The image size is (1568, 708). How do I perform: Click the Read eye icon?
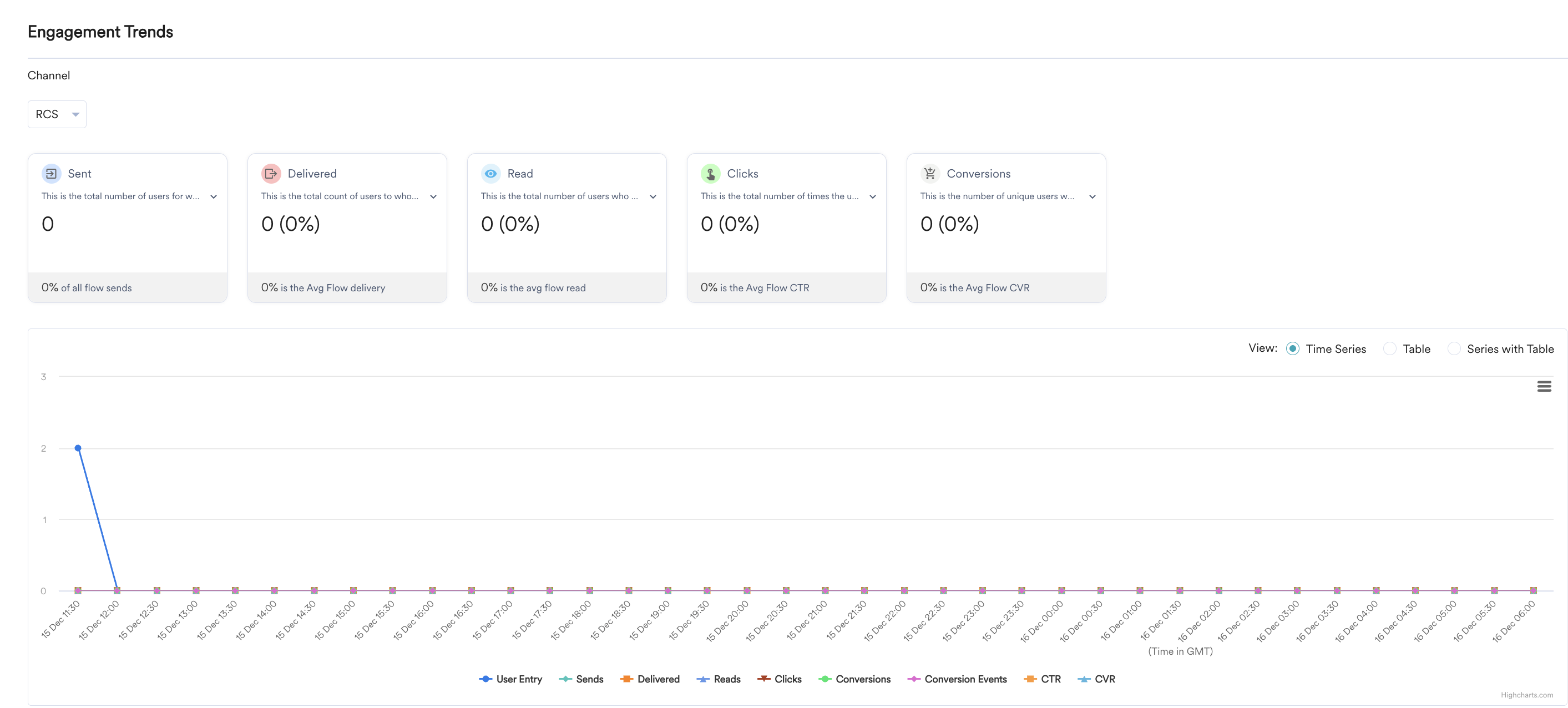click(x=490, y=174)
